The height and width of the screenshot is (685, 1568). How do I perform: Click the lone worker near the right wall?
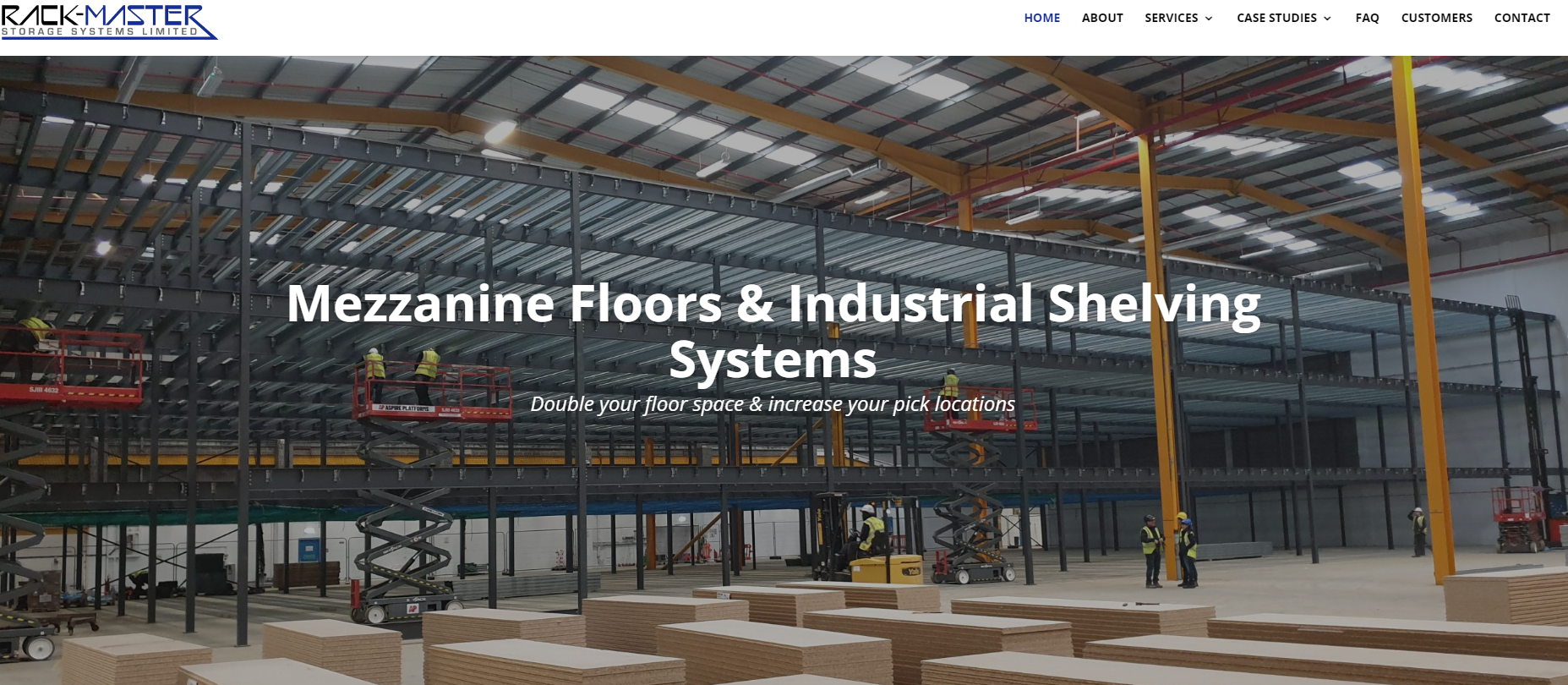(1418, 531)
